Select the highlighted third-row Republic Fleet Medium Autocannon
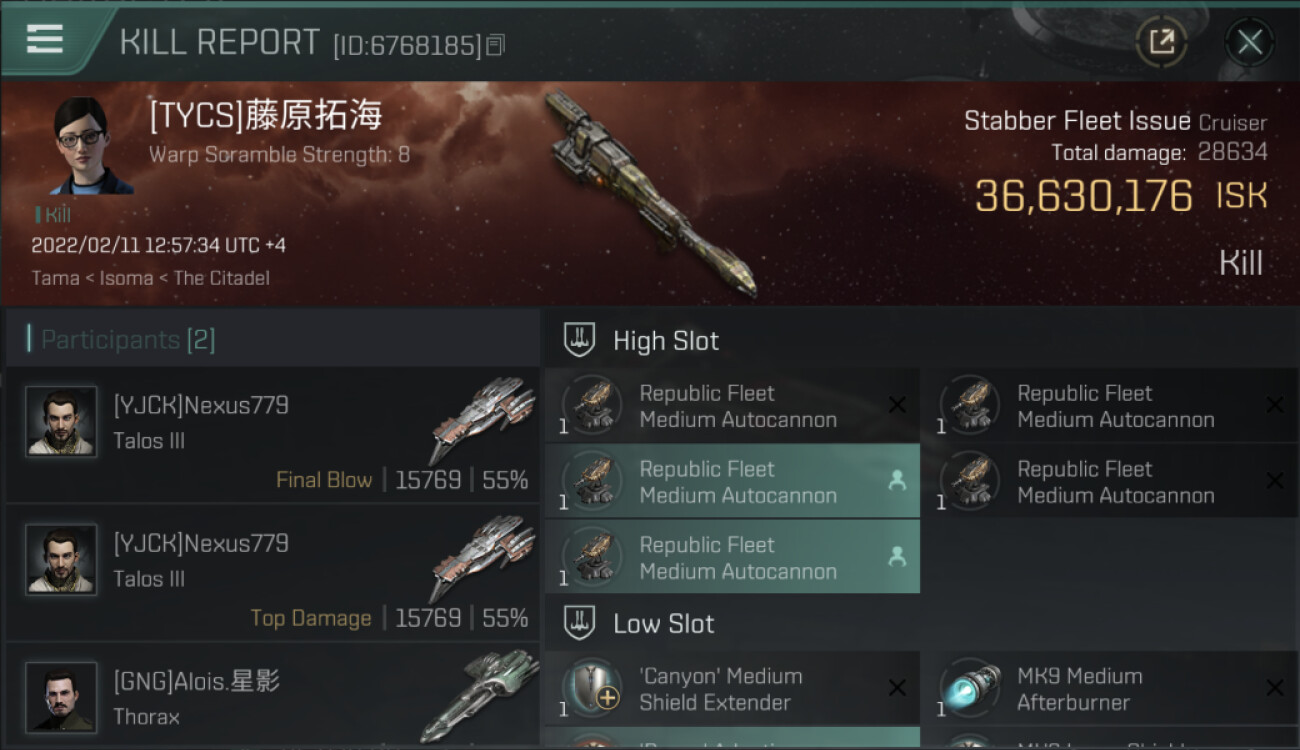The height and width of the screenshot is (750, 1300). (732, 558)
